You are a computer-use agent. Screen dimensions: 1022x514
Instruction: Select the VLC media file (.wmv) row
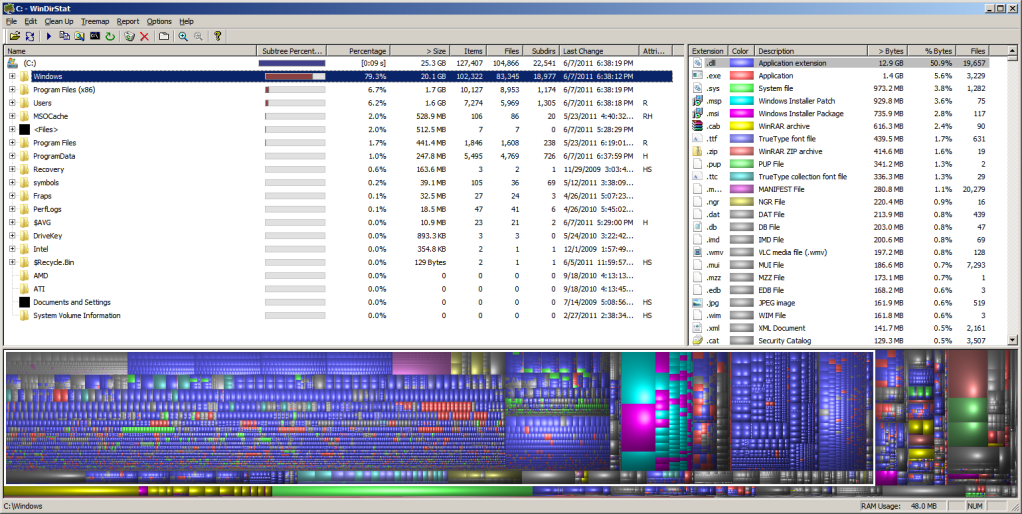(840, 253)
